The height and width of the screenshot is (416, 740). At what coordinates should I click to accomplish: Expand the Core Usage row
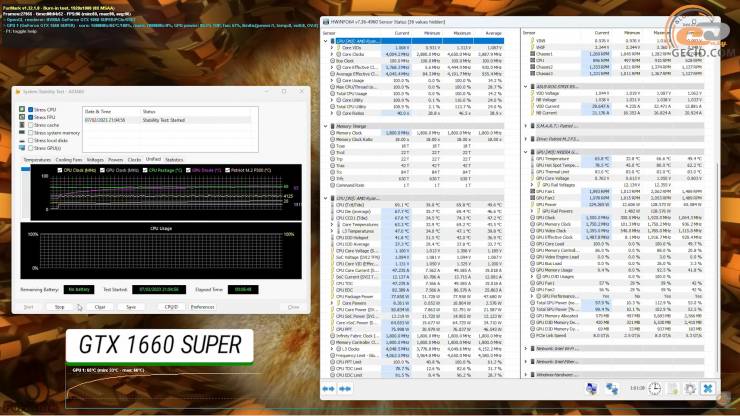(x=332, y=80)
